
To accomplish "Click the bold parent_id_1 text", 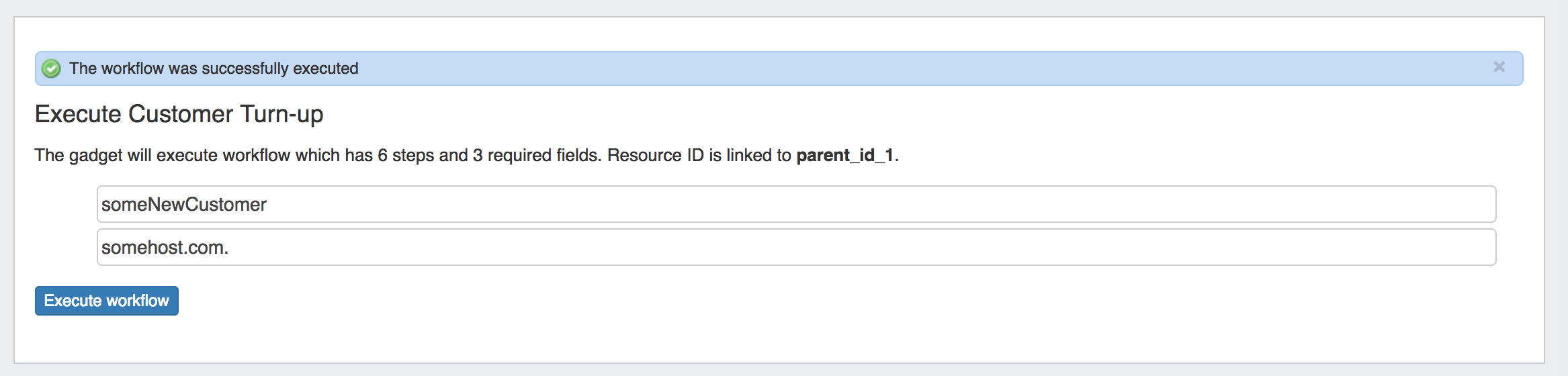I will tap(844, 155).
